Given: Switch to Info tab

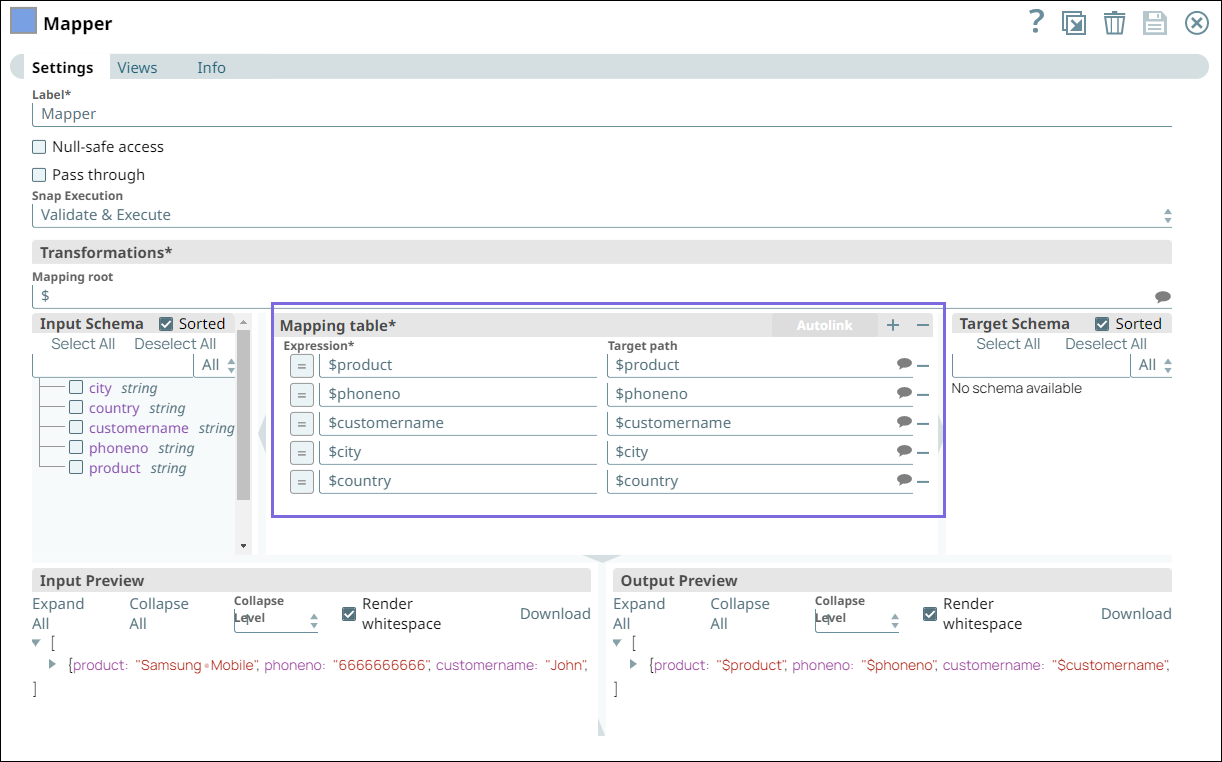Looking at the screenshot, I should [x=211, y=68].
